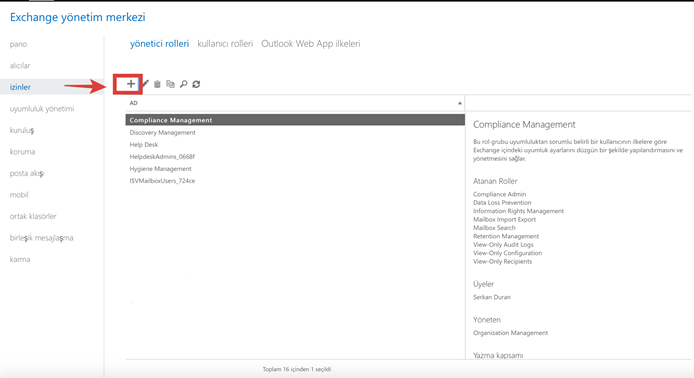The image size is (694, 378).
Task: Select the Hygiene Management row
Action: 295,169
